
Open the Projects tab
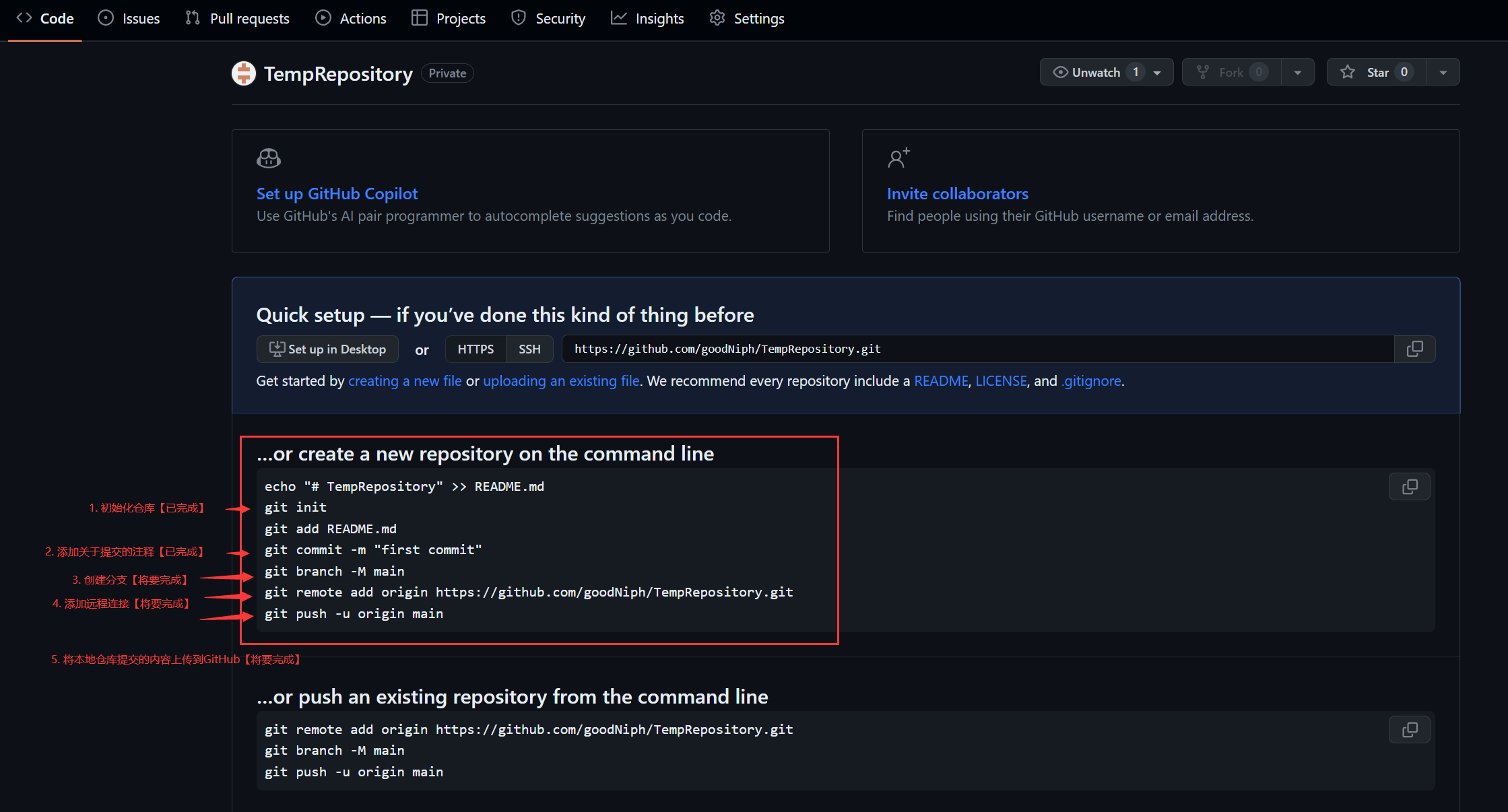click(x=449, y=19)
